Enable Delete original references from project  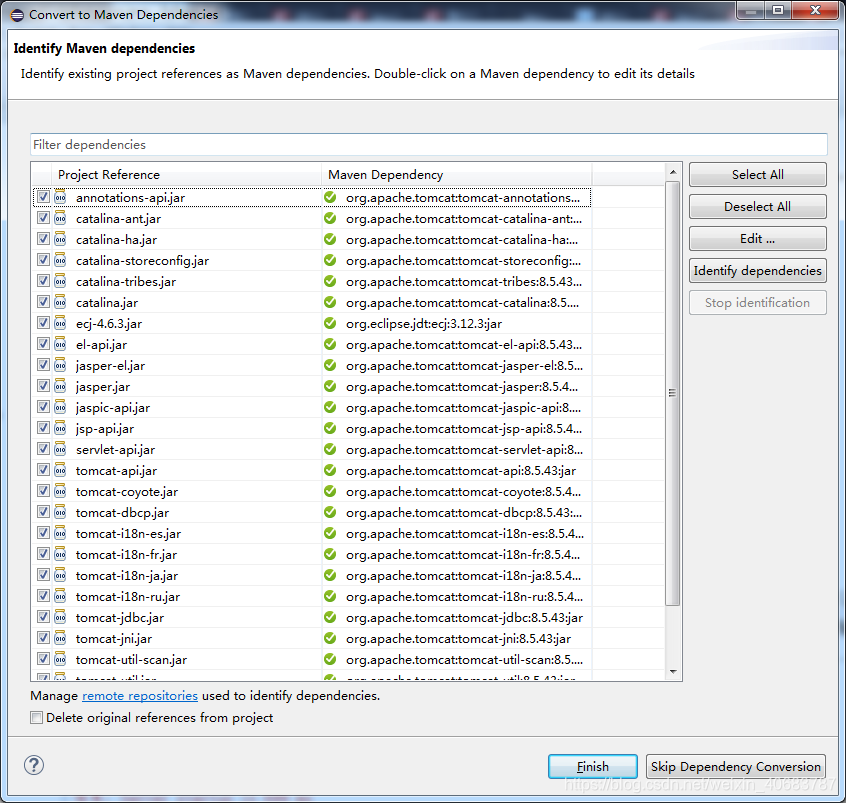point(37,718)
